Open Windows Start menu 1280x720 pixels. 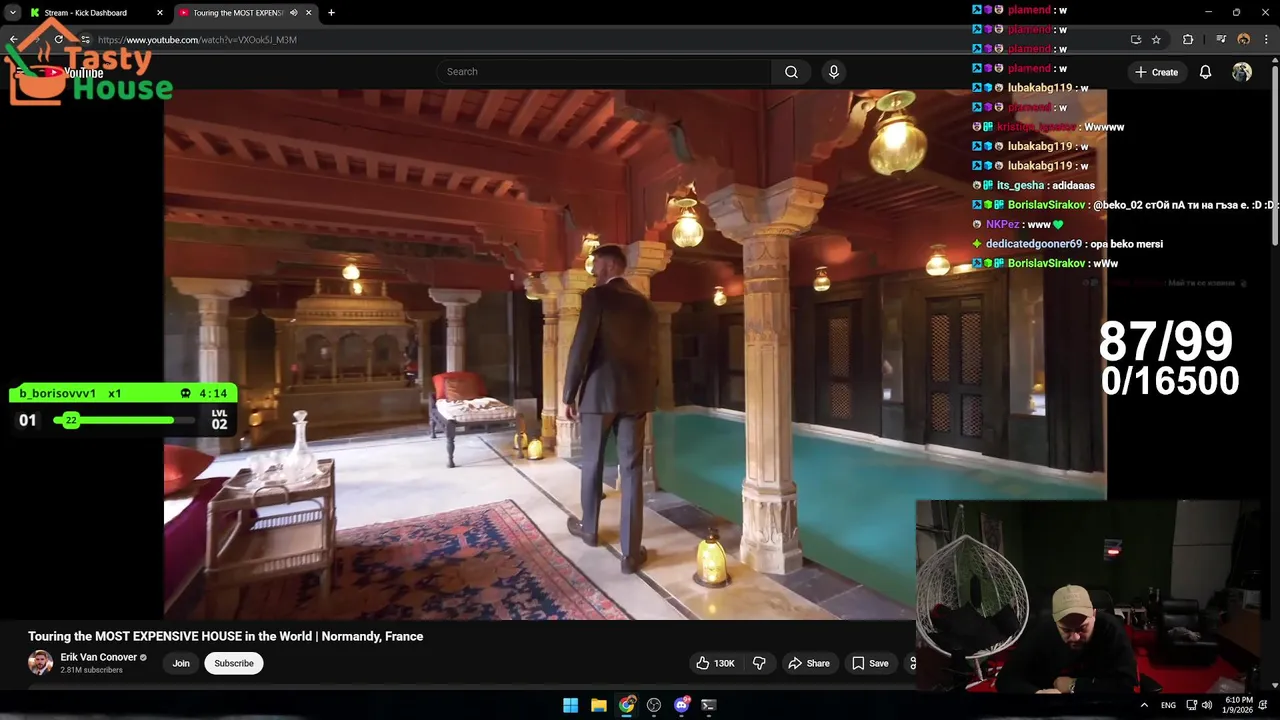pos(570,705)
